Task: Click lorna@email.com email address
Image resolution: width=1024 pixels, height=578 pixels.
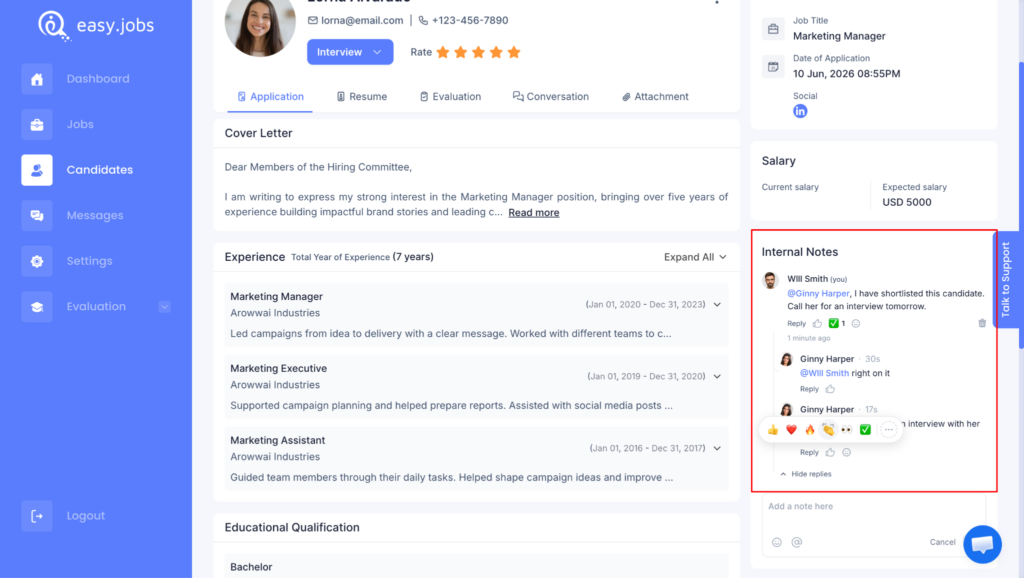Action: 362,20
